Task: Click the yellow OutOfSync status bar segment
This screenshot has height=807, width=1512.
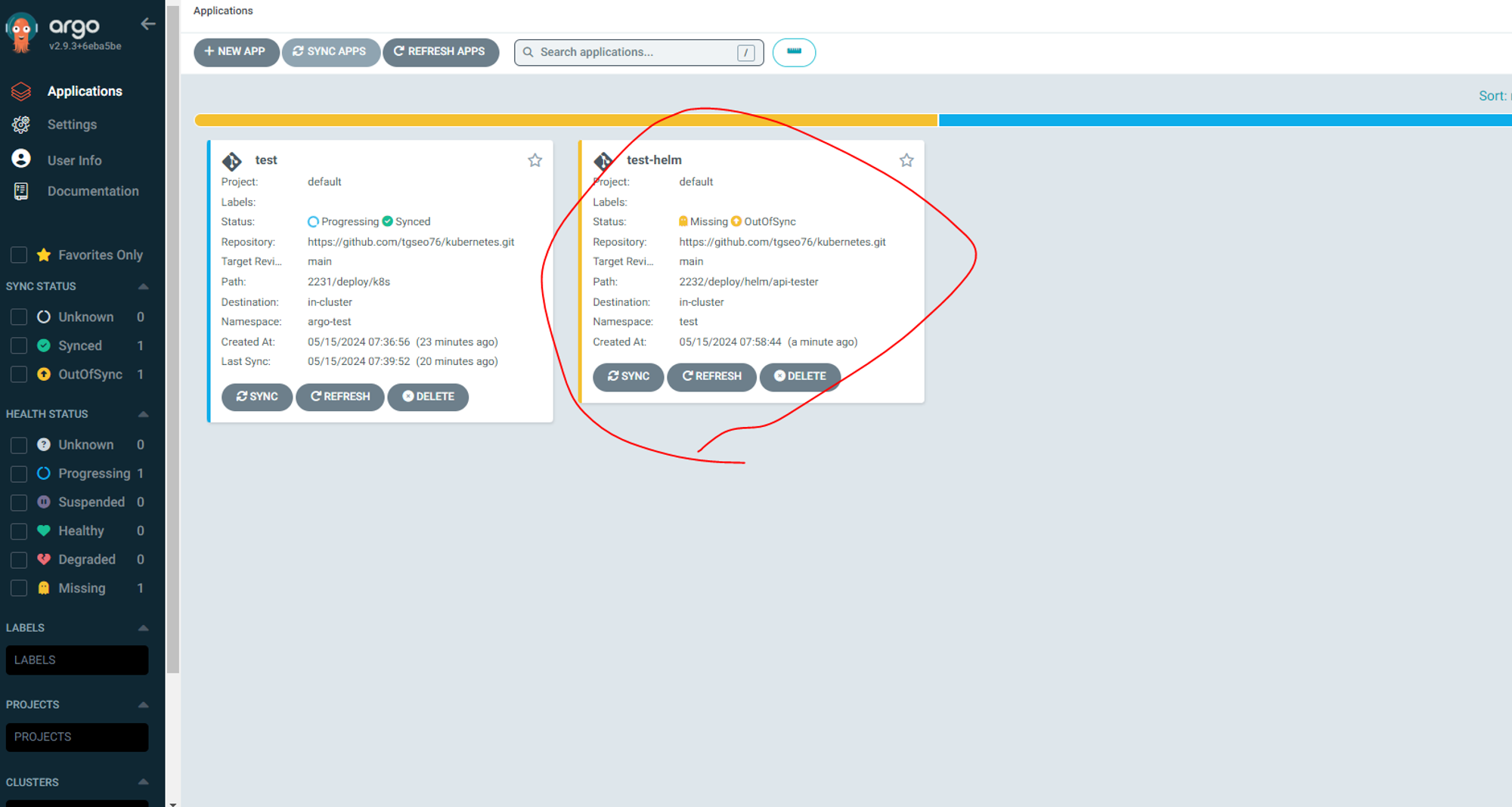Action: [566, 120]
